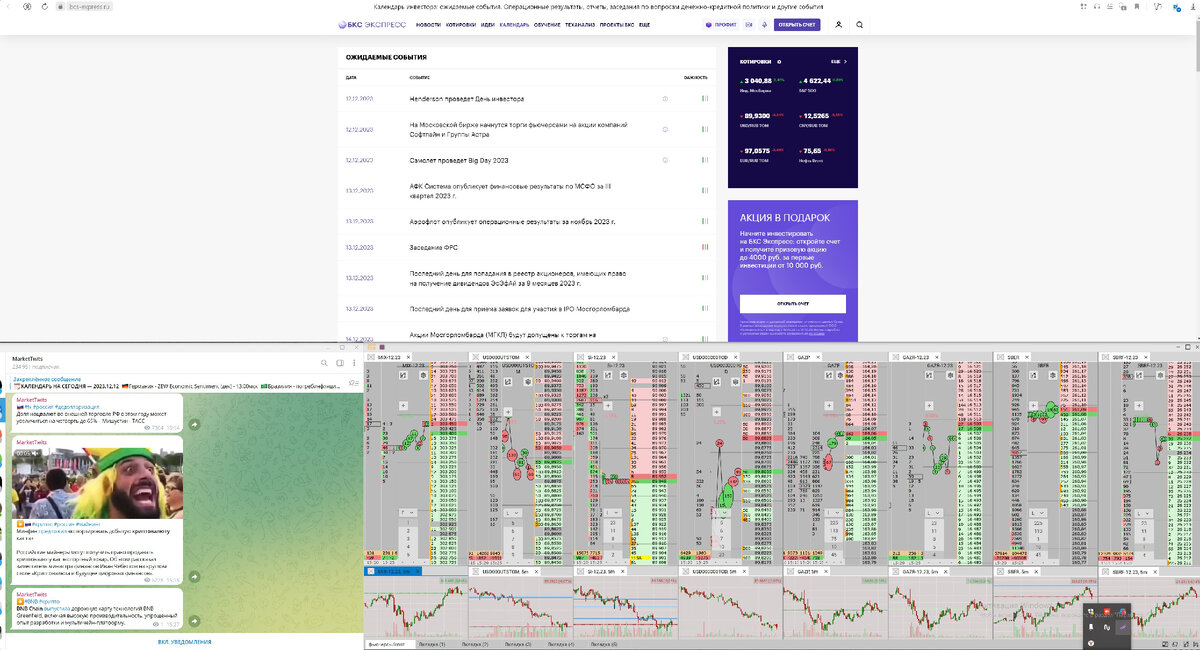Expand the L volume dropdown in USD000UTSTOM order book
The width and height of the screenshot is (1200, 650).
coord(513,513)
